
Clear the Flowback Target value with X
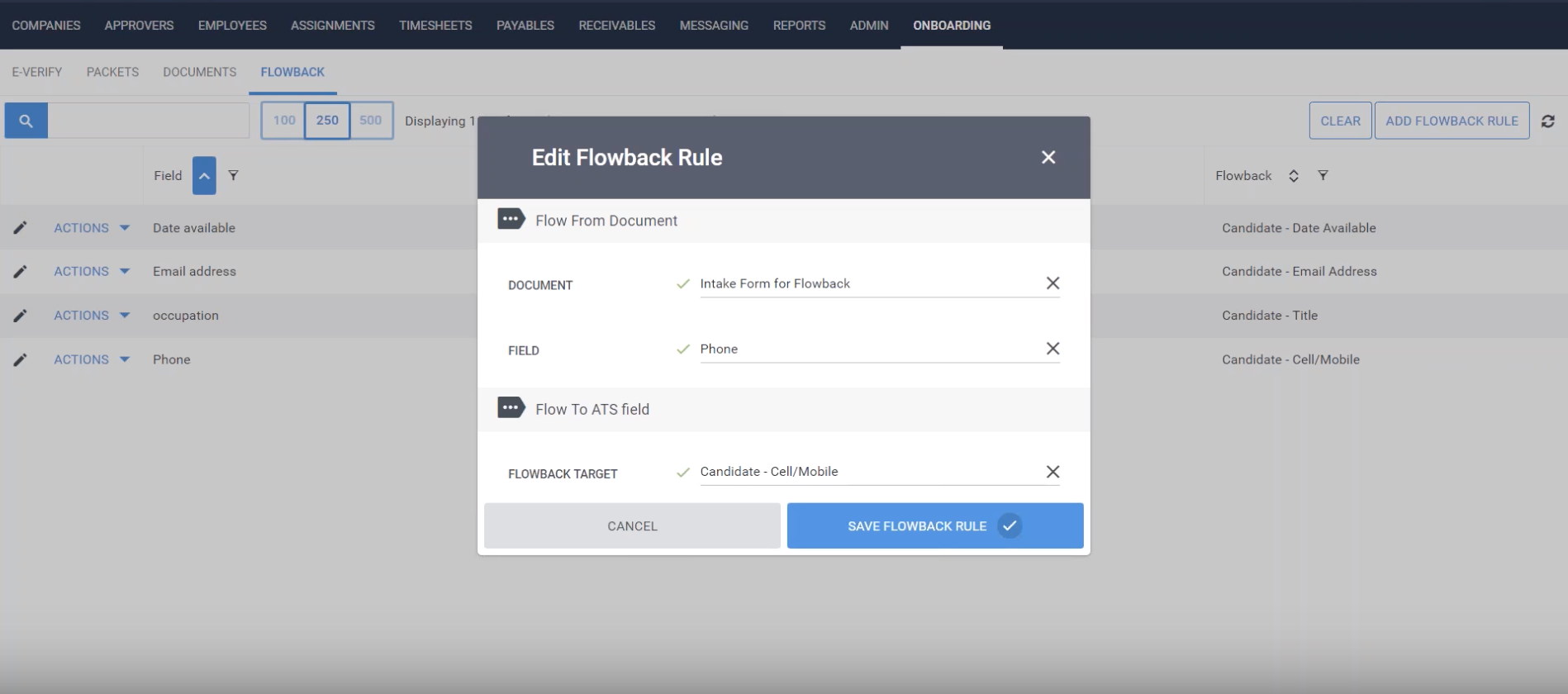pos(1052,472)
